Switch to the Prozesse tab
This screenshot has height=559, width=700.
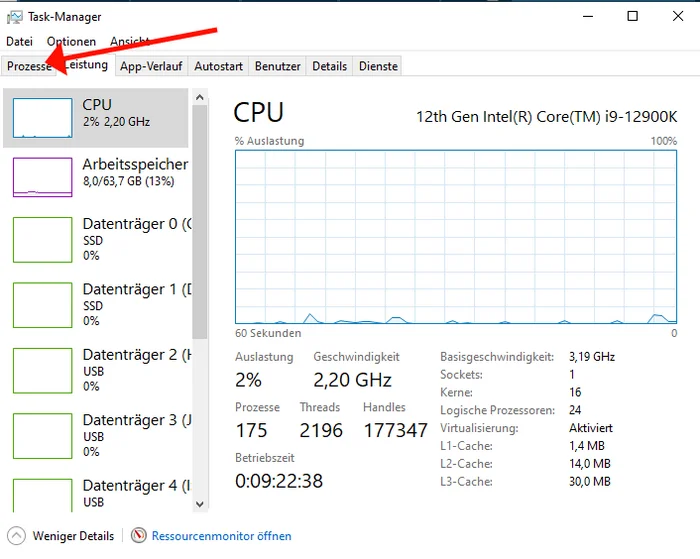point(29,66)
